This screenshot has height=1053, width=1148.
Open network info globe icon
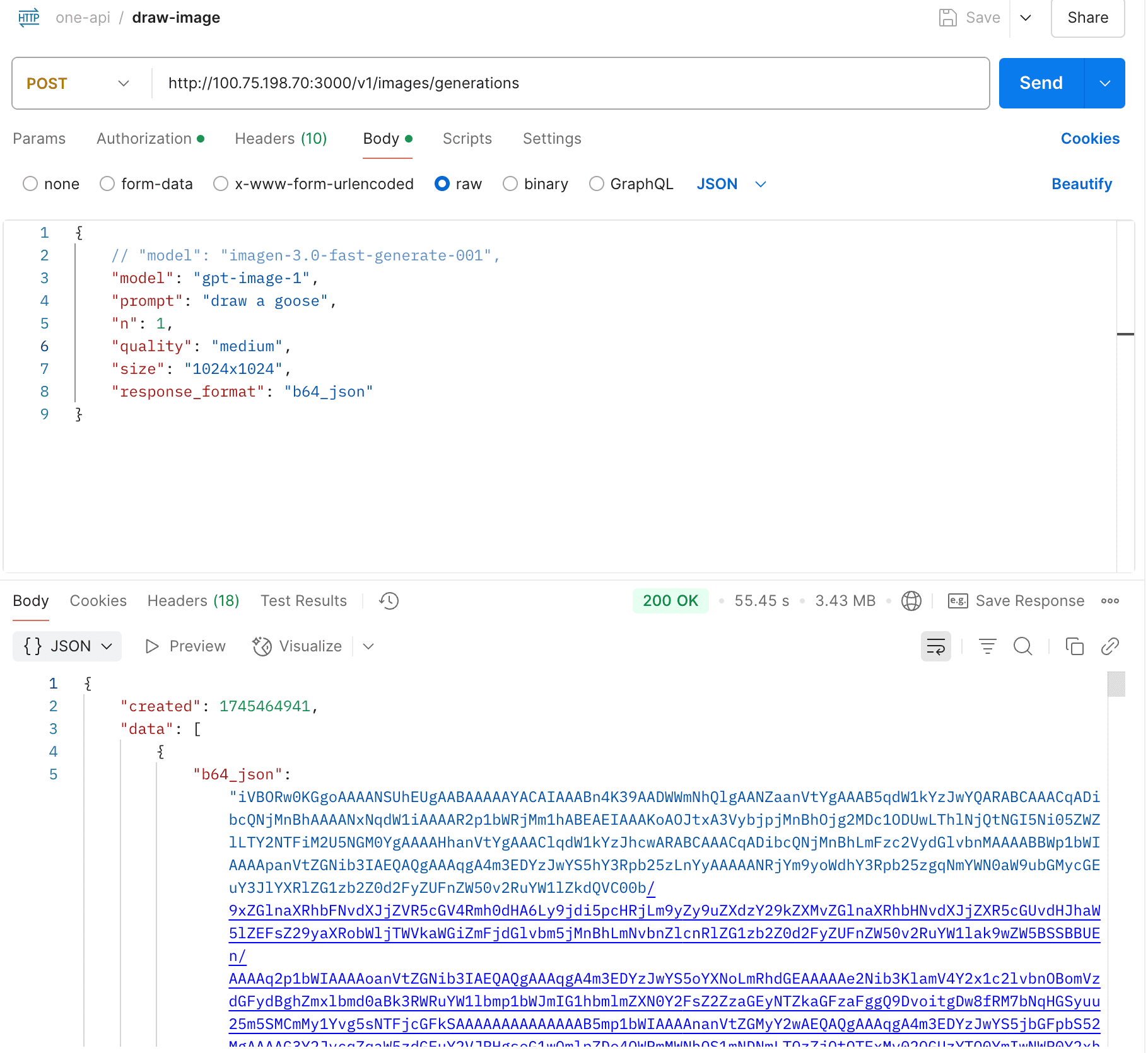pyautogui.click(x=911, y=601)
